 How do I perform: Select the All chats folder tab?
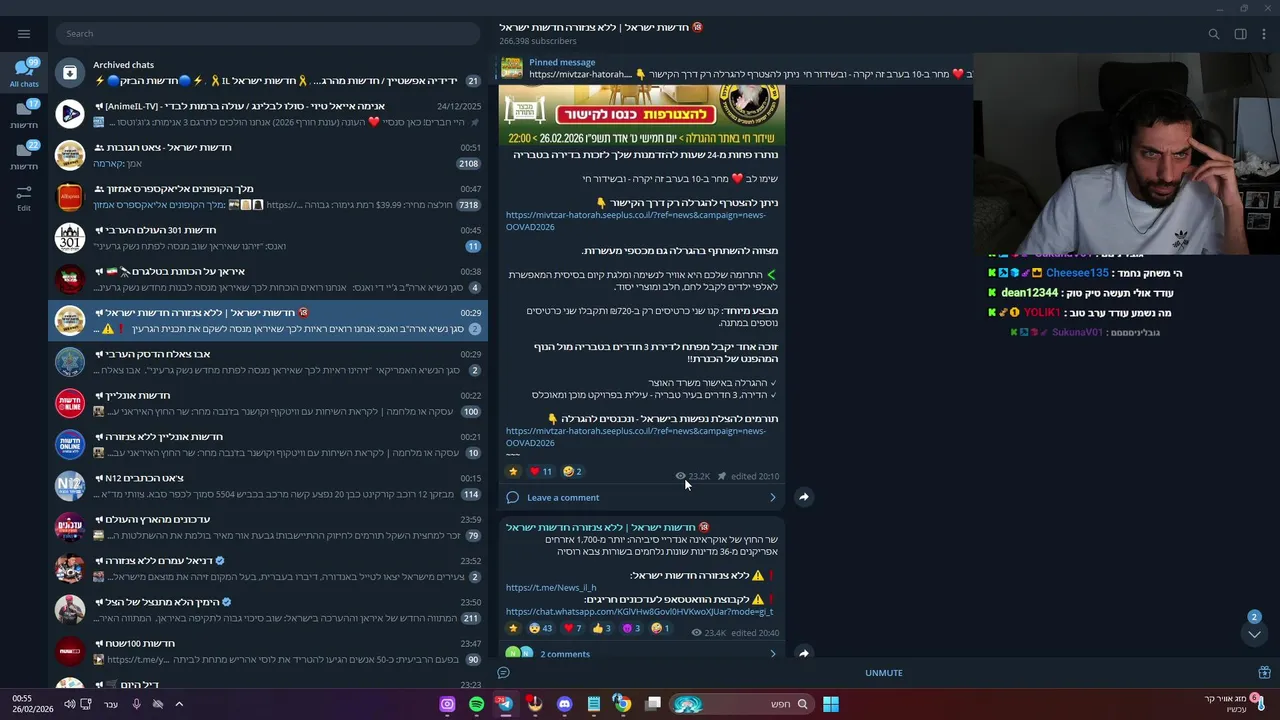point(24,73)
